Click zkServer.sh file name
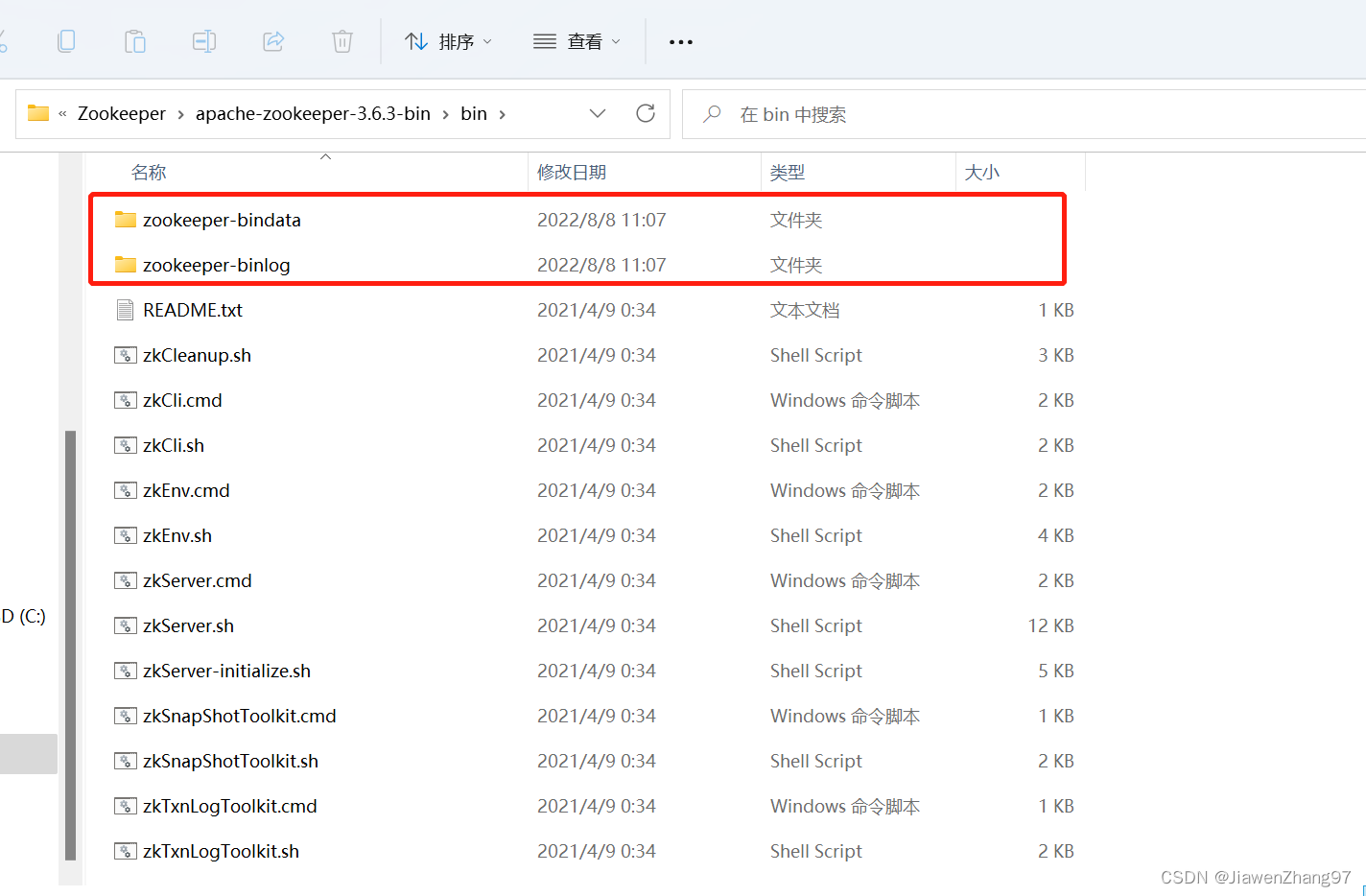The image size is (1366, 896). (188, 625)
